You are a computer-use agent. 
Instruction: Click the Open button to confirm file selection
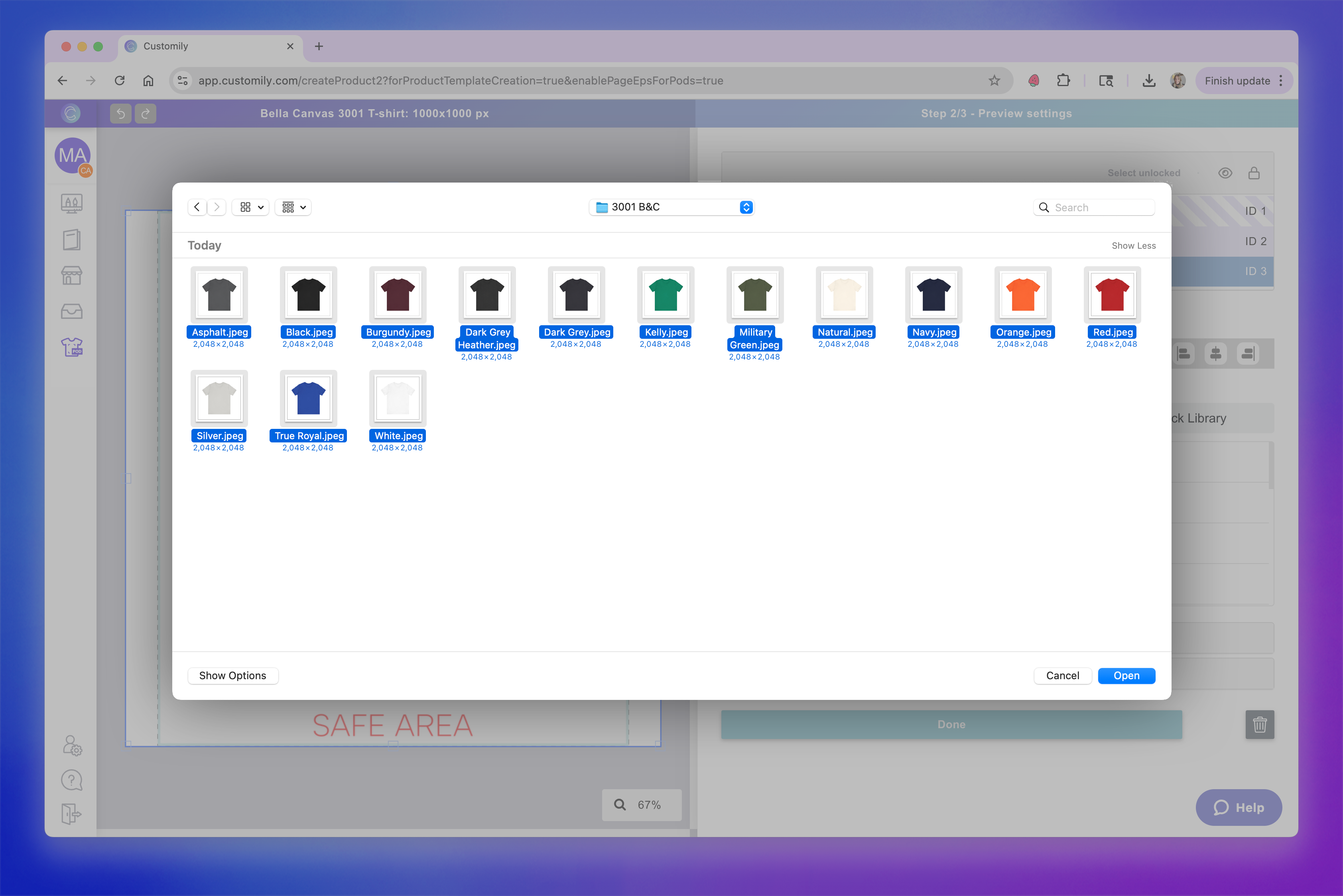pos(1126,676)
